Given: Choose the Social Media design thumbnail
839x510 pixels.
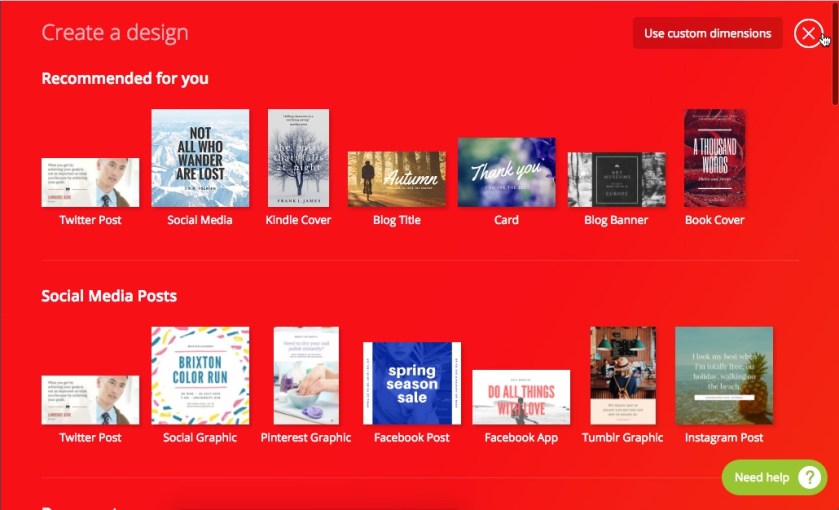Looking at the screenshot, I should pyautogui.click(x=200, y=158).
